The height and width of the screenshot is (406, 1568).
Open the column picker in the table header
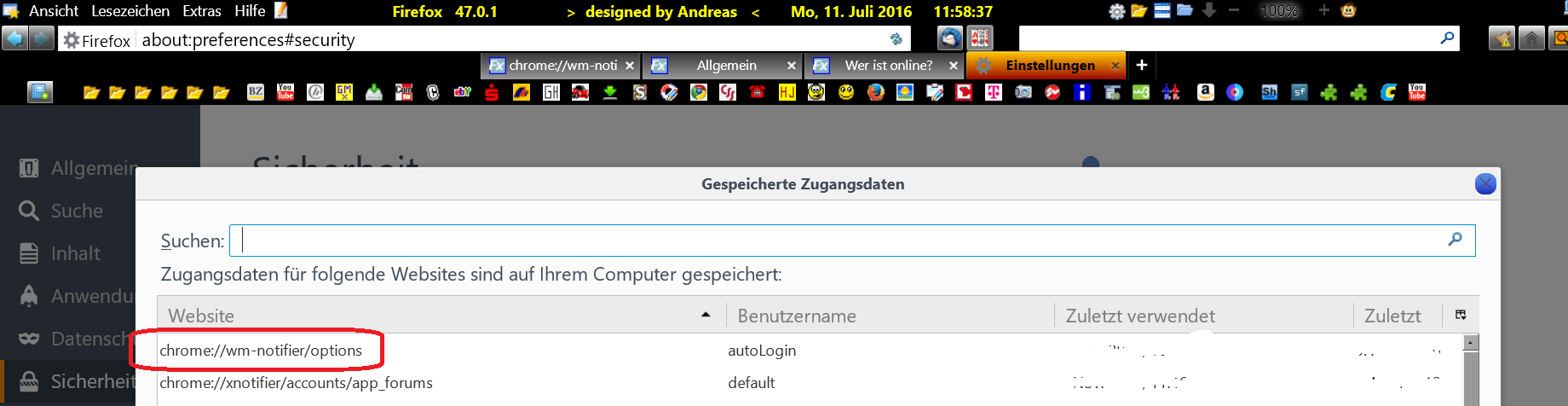coord(1461,315)
